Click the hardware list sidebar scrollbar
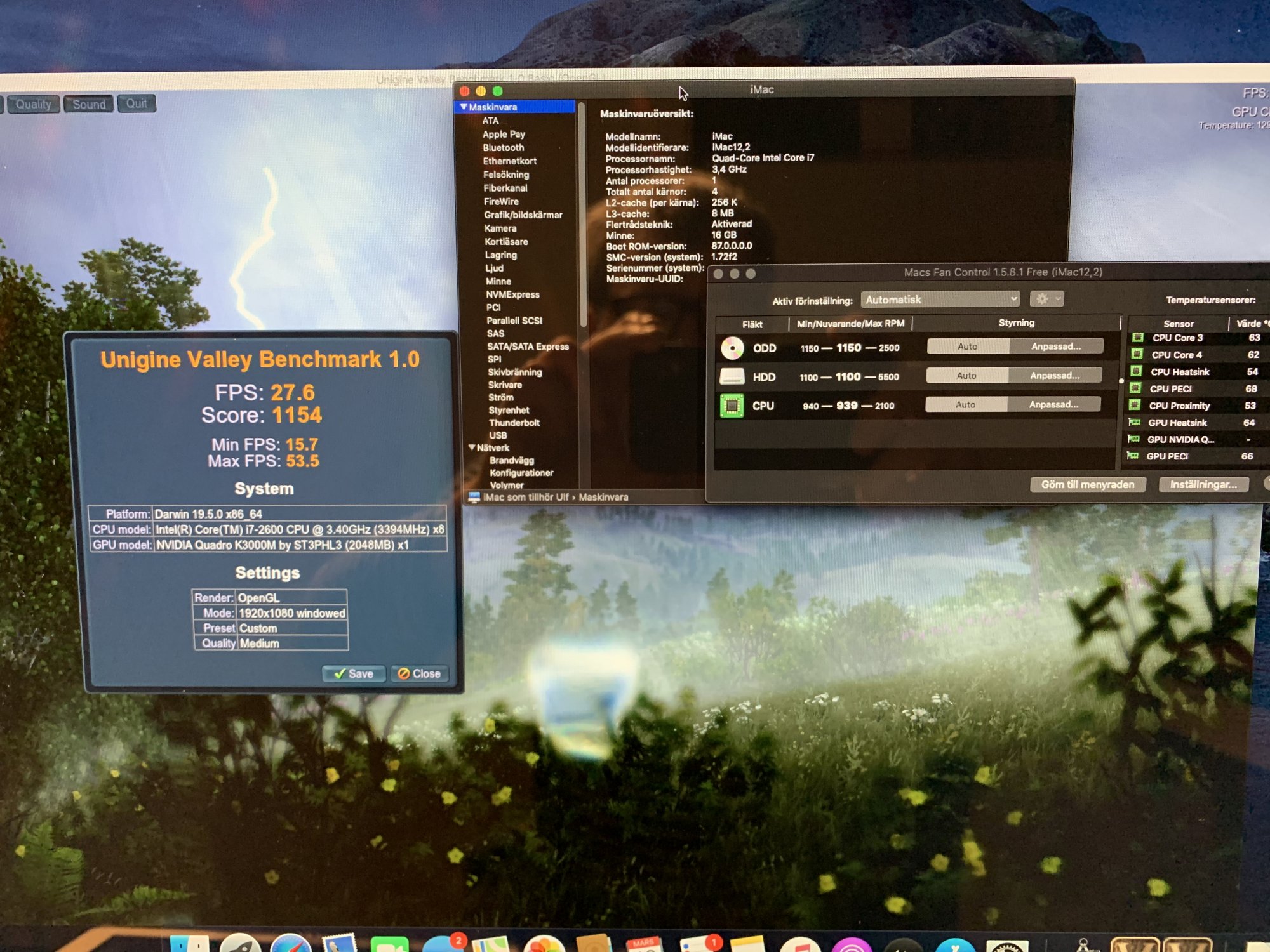 [582, 216]
